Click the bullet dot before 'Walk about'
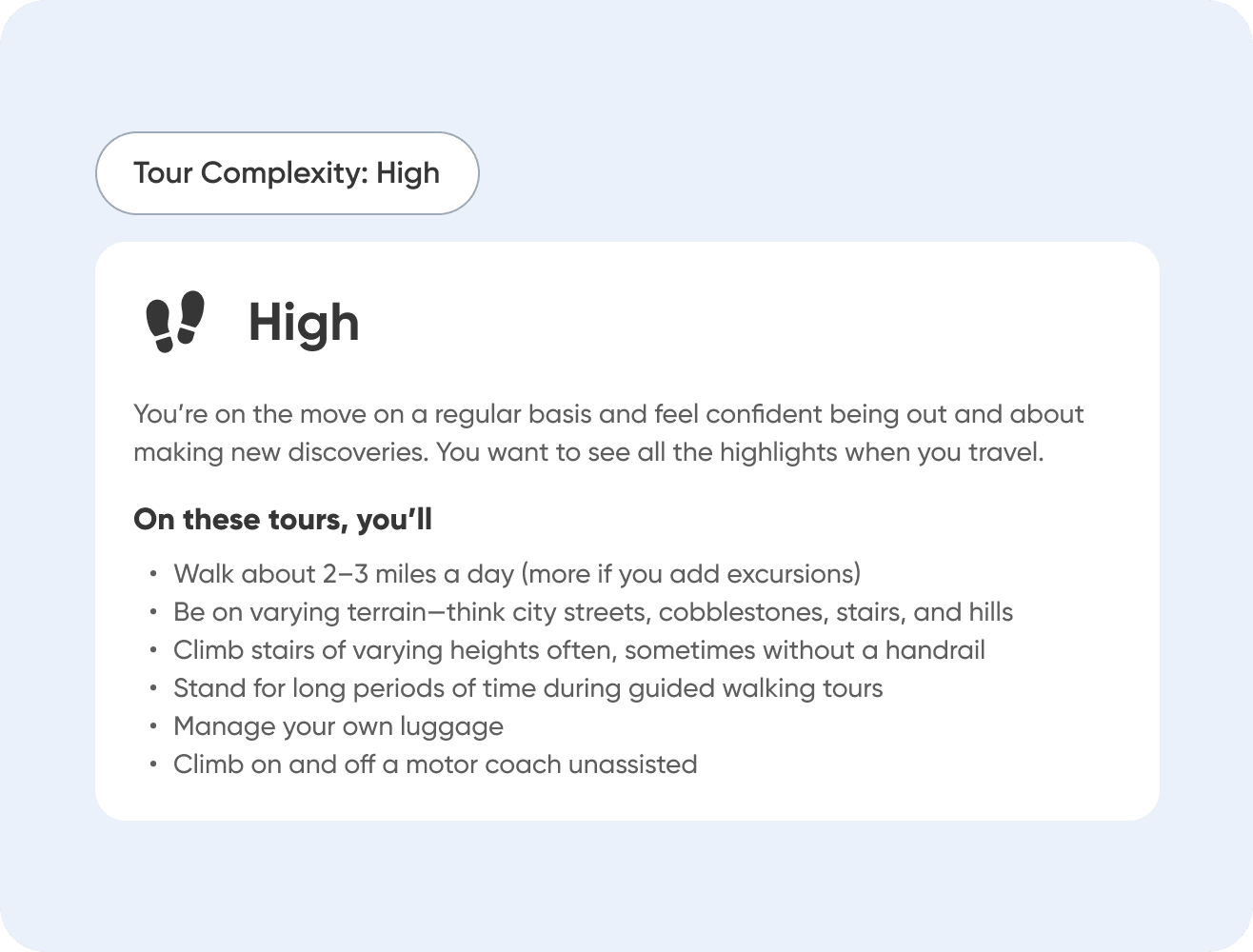 pos(152,574)
